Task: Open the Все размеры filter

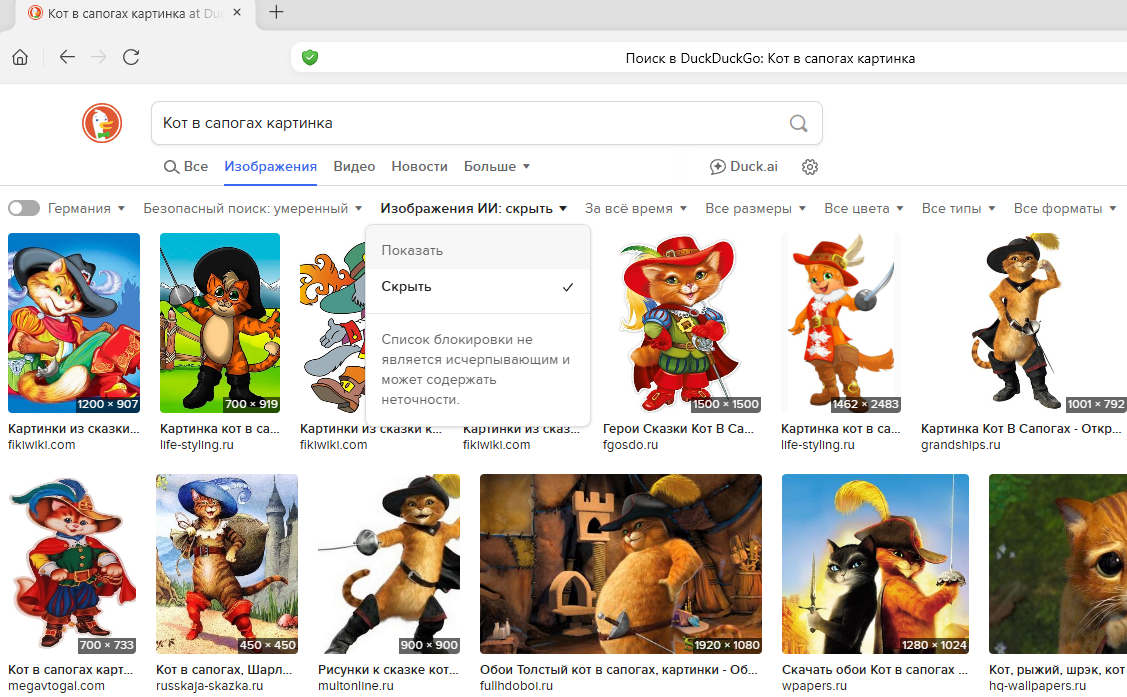Action: (x=755, y=208)
